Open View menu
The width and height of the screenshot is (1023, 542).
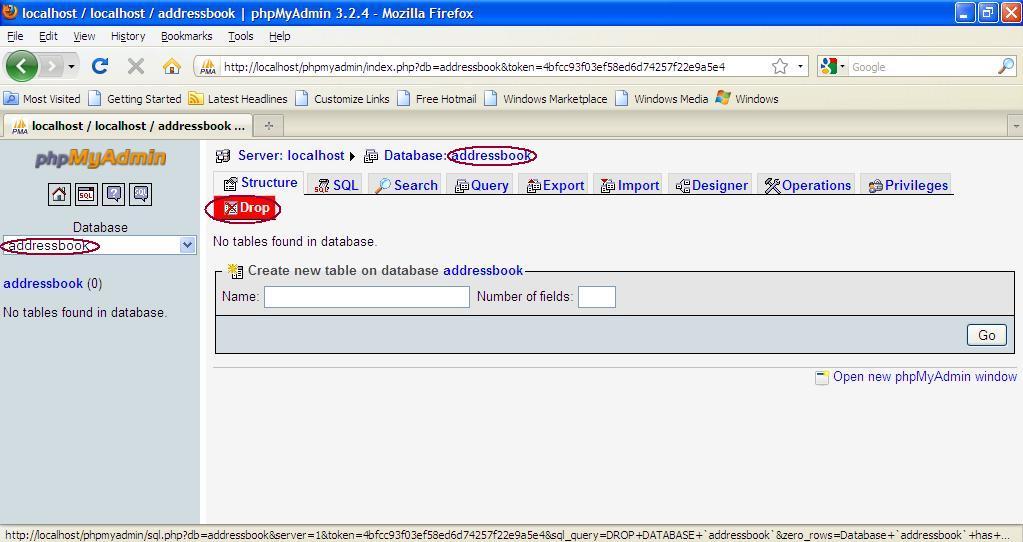(x=84, y=36)
